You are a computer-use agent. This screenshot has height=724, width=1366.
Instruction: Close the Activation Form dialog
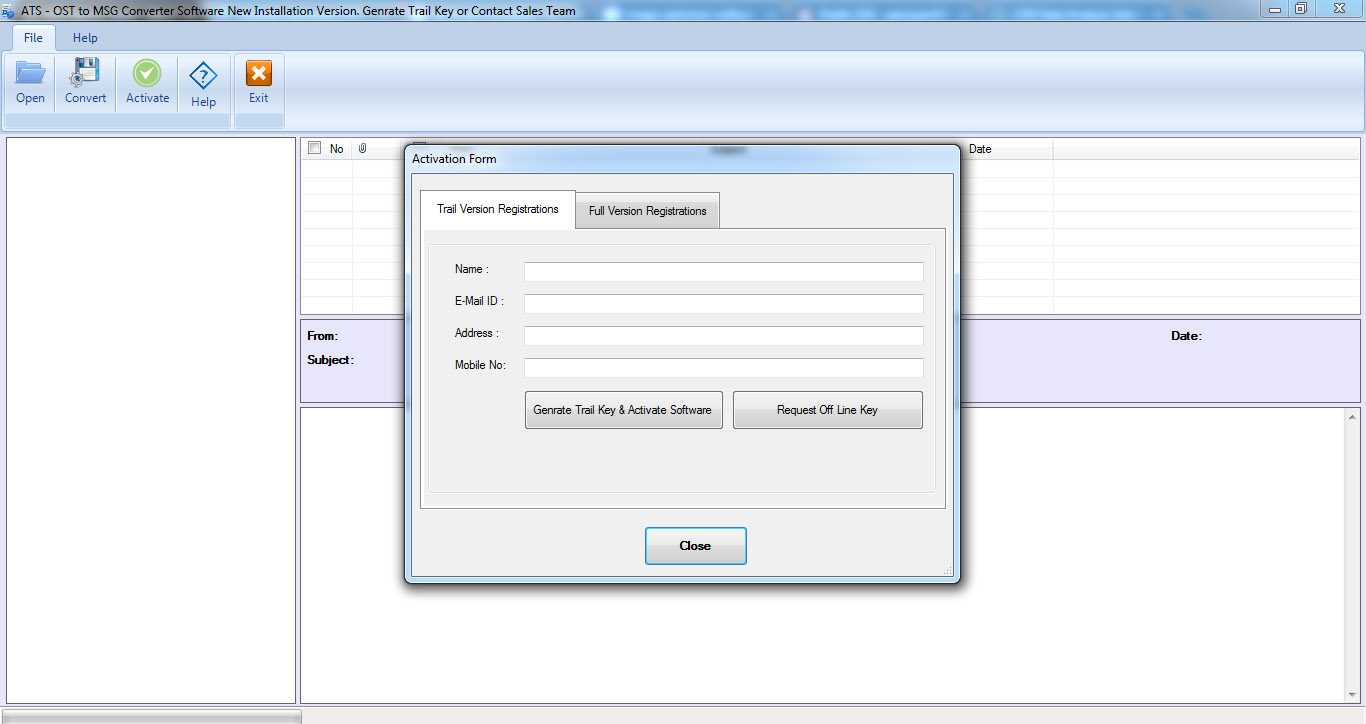(x=695, y=546)
